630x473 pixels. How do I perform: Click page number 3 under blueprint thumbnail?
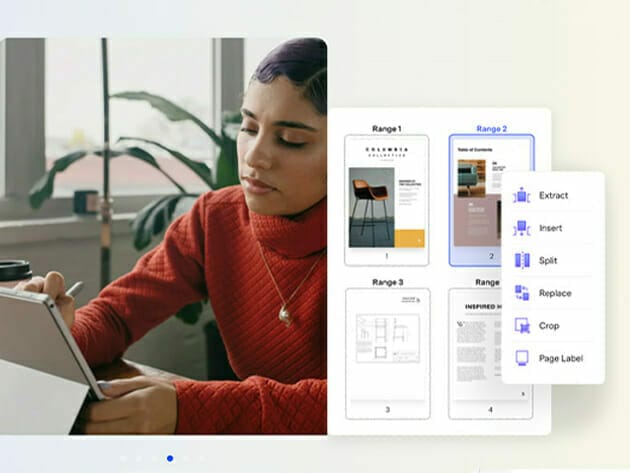[386, 410]
